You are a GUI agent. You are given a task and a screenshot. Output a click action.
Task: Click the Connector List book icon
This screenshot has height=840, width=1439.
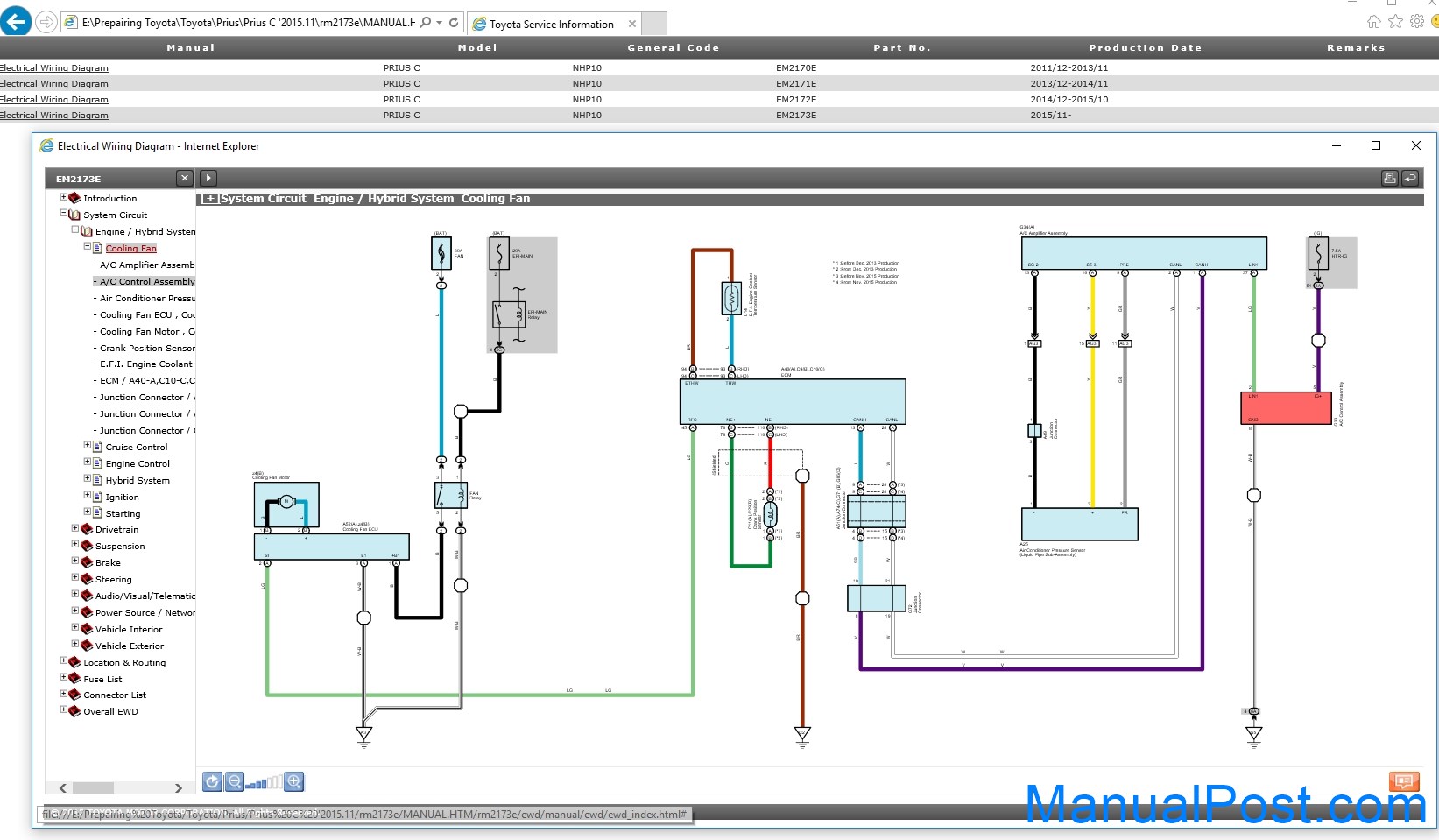pos(75,695)
